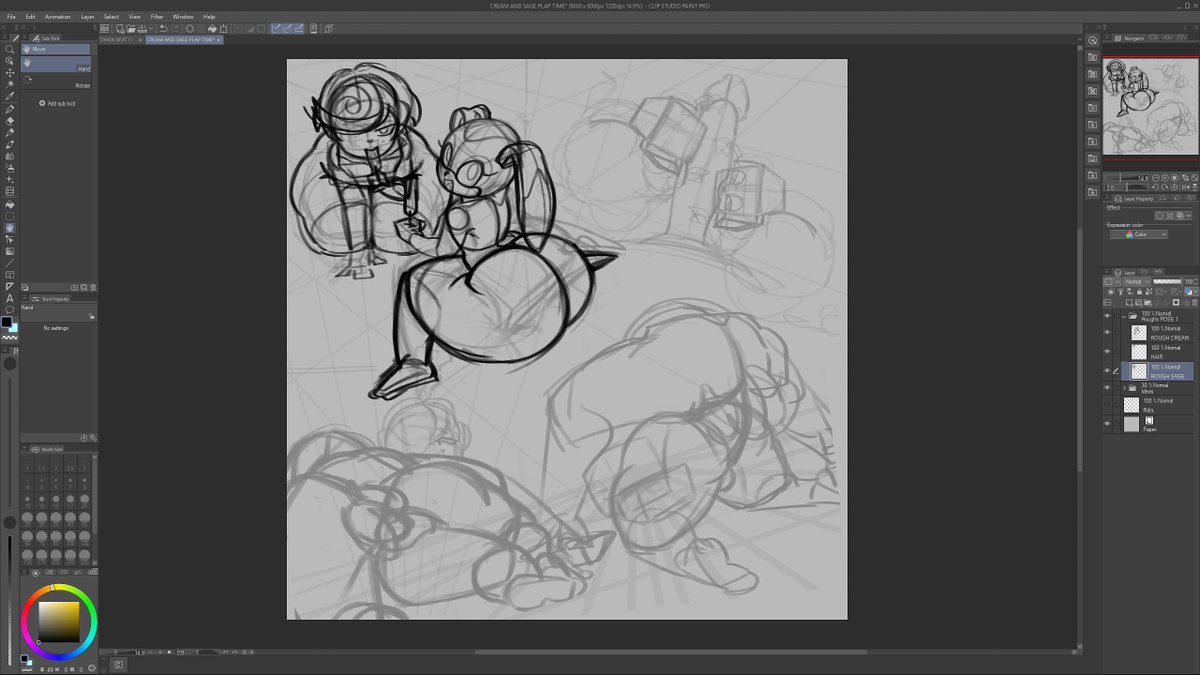The height and width of the screenshot is (675, 1200).
Task: Open the Window menu
Action: click(x=183, y=17)
